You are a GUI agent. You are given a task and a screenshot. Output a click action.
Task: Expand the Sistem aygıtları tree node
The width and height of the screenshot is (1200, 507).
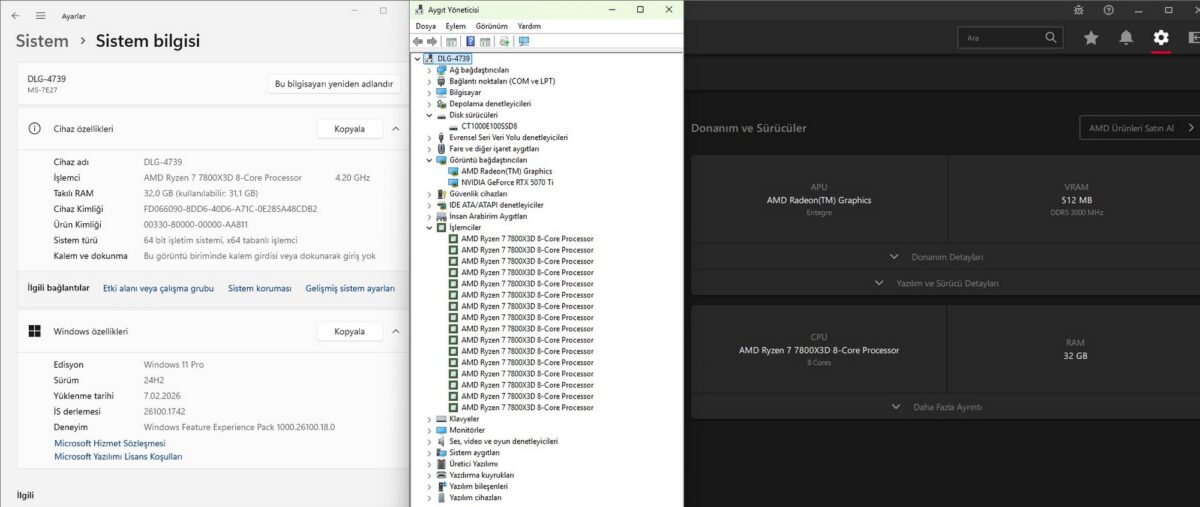(429, 453)
